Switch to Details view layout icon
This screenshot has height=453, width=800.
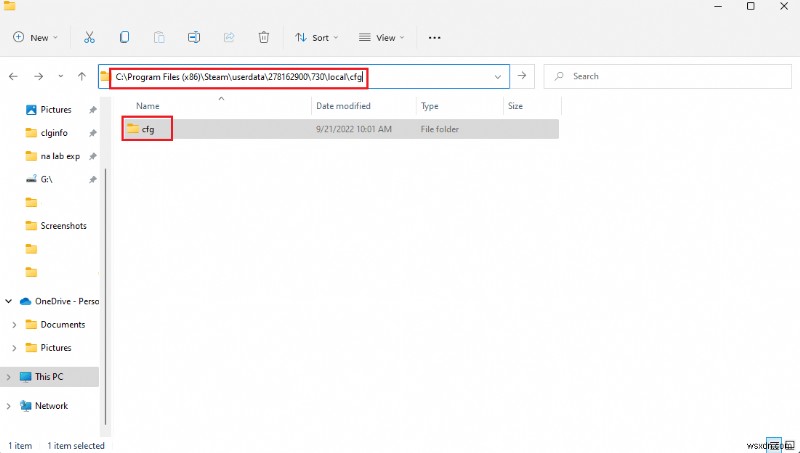tap(774, 445)
